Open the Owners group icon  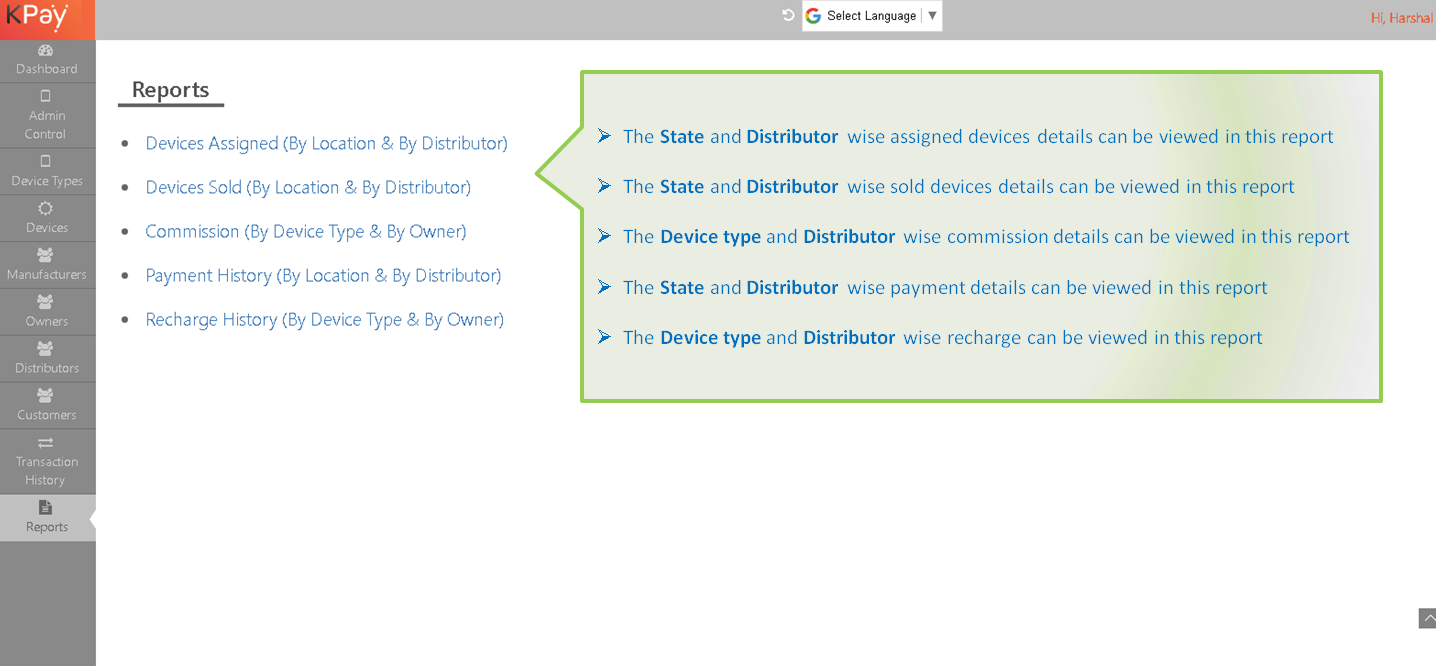point(45,302)
